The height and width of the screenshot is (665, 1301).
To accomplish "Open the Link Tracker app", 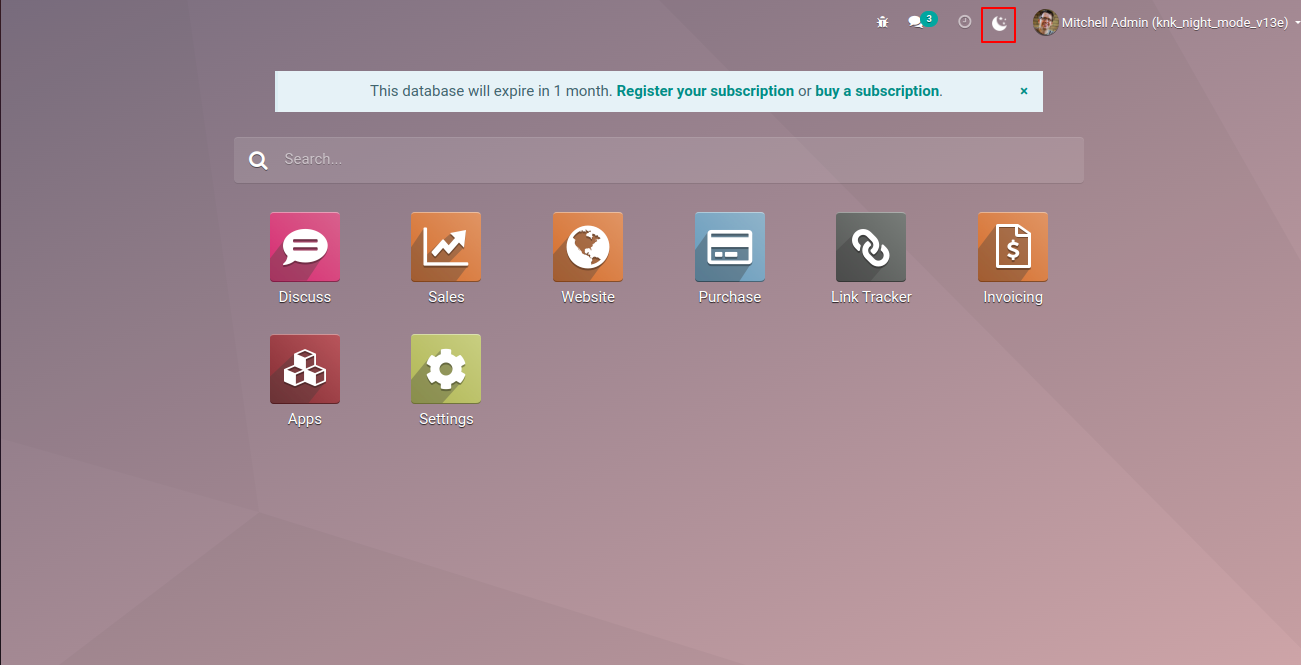I will pos(871,247).
